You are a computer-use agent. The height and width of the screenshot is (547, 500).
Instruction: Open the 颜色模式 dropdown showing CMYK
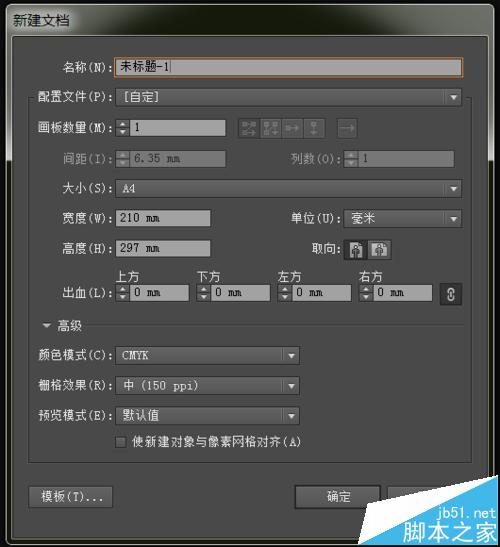(207, 355)
